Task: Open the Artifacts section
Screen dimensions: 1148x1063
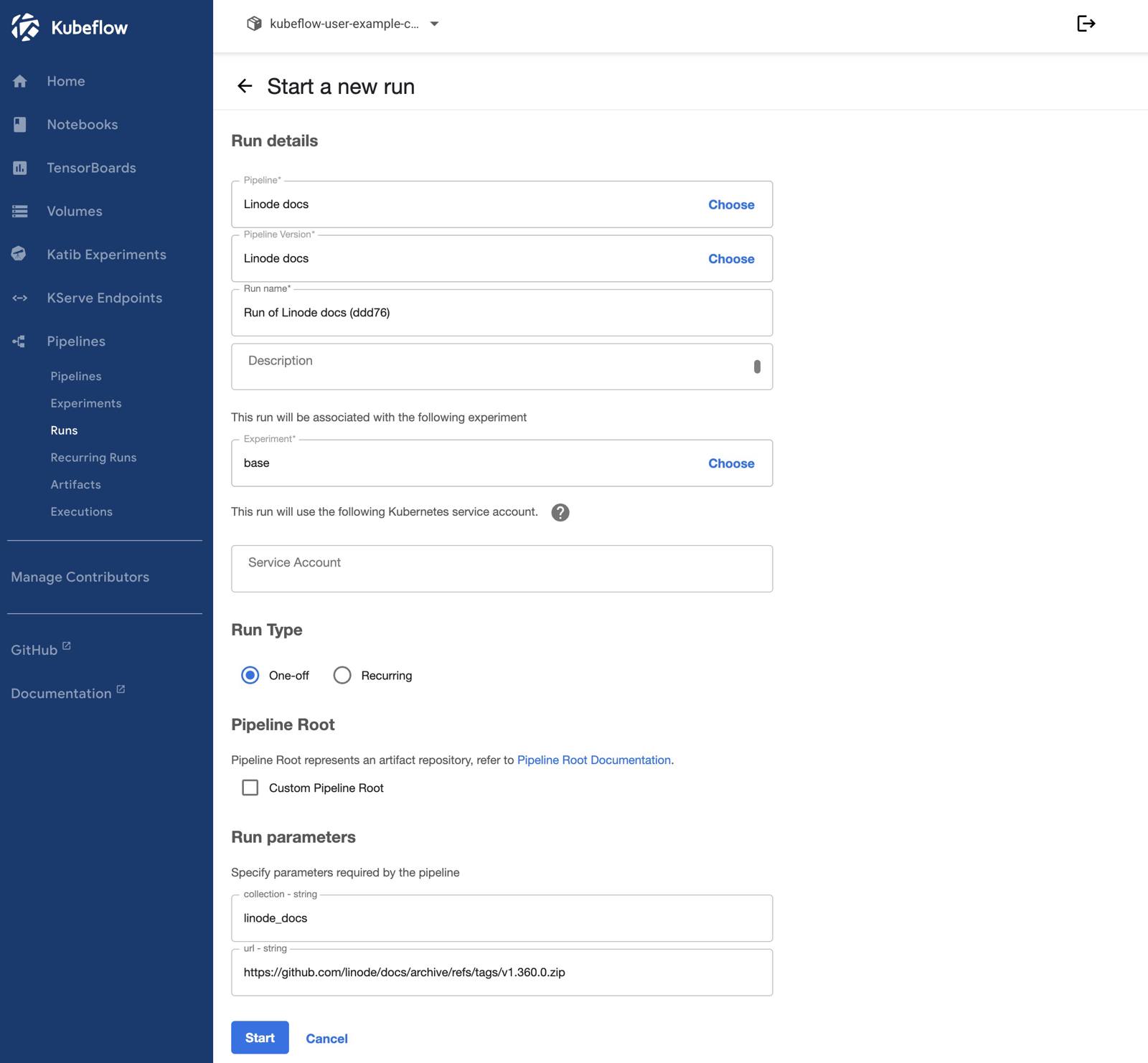Action: click(75, 484)
